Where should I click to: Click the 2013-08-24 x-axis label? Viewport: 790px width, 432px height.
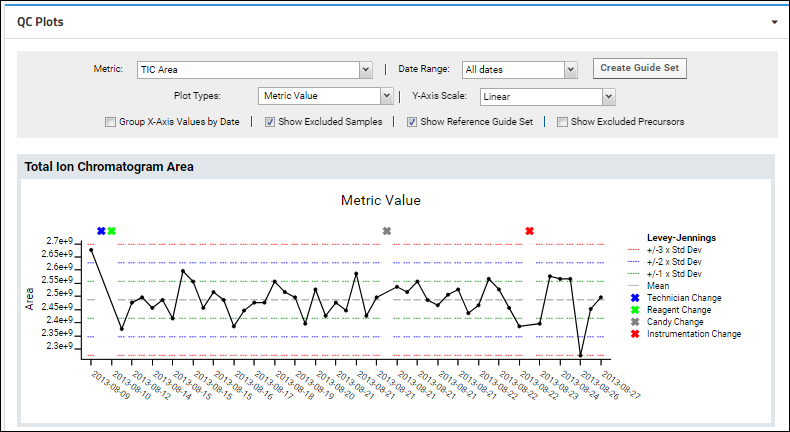coord(580,385)
